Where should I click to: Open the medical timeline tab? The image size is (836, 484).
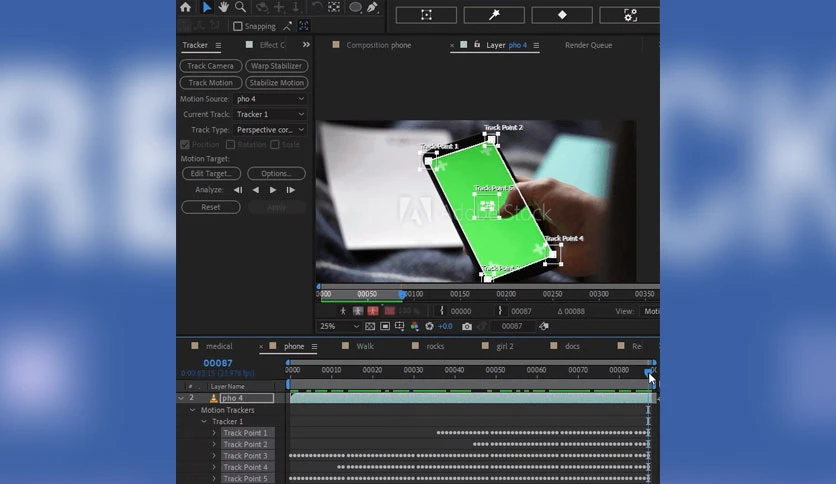click(x=219, y=346)
